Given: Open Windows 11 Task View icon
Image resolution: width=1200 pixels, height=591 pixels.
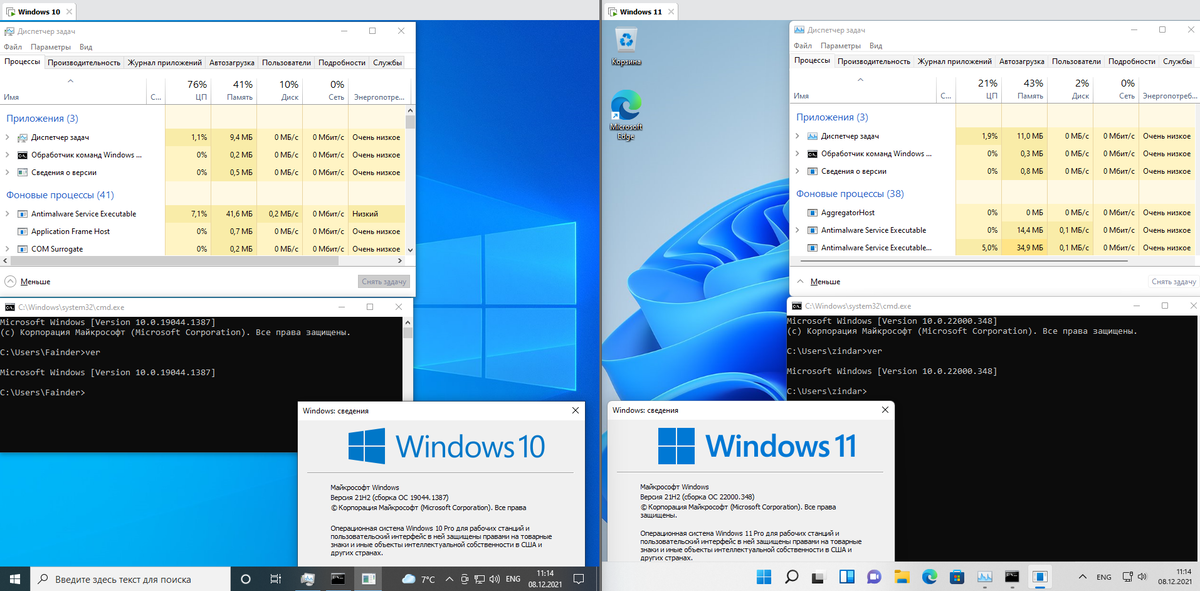Looking at the screenshot, I should [817, 577].
